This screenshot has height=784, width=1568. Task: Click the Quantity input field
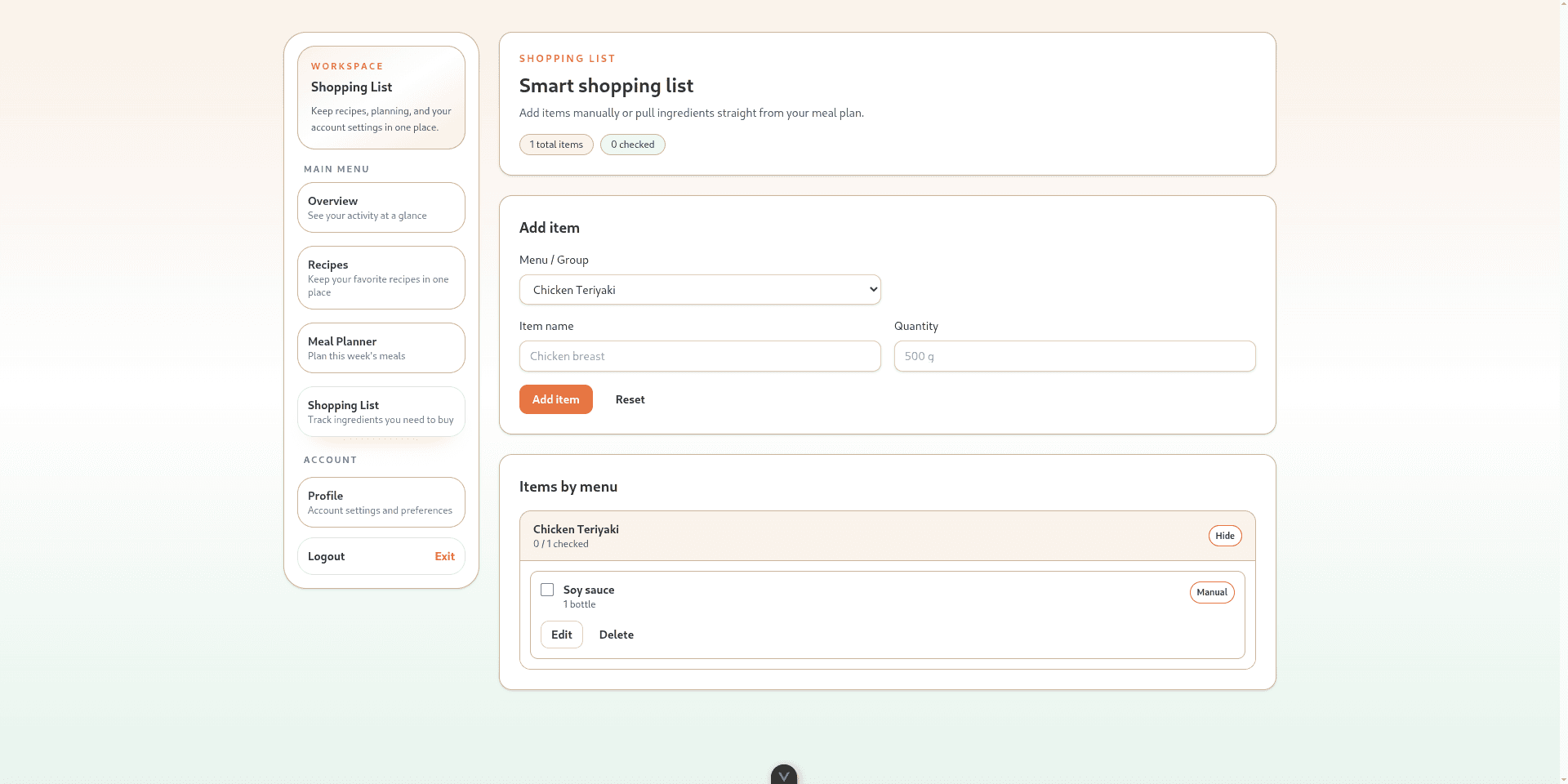1074,356
